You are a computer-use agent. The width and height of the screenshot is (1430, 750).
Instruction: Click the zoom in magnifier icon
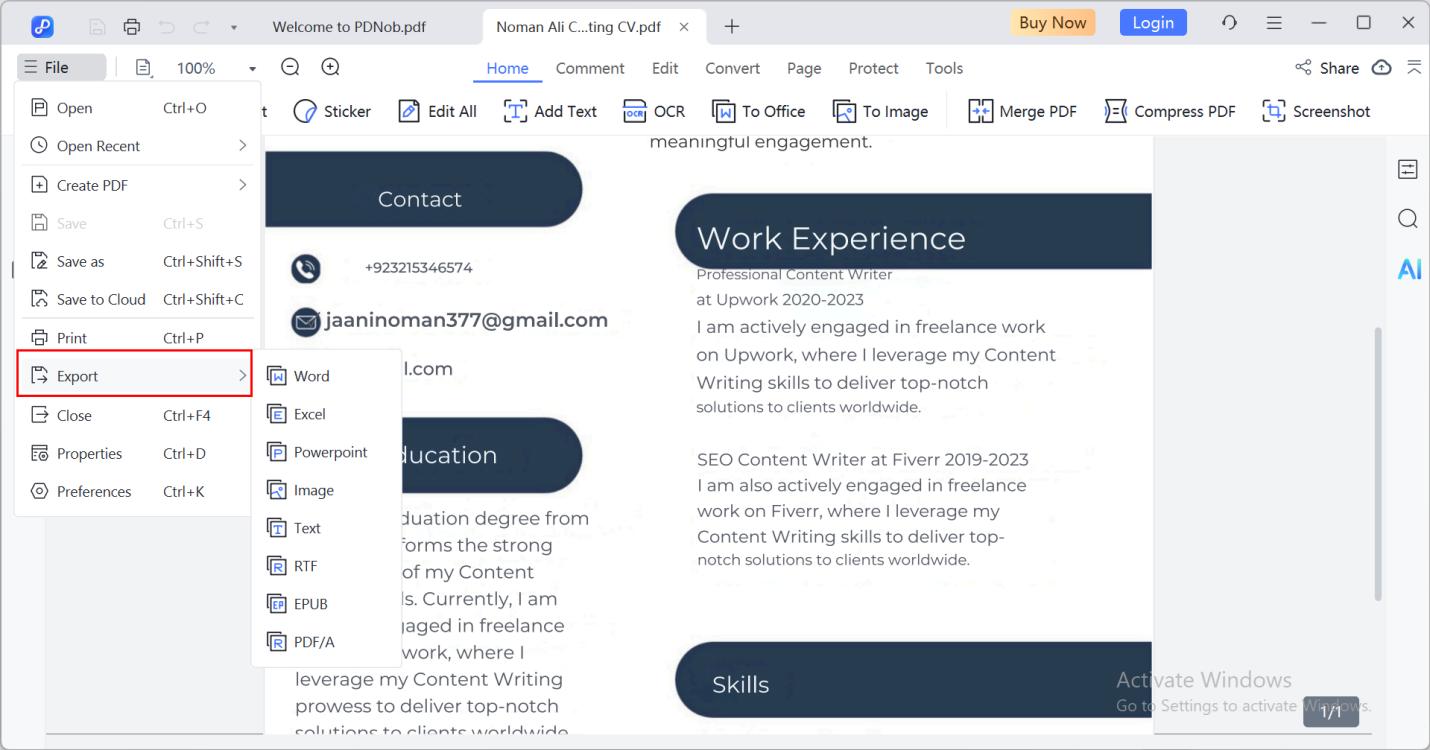coord(330,67)
